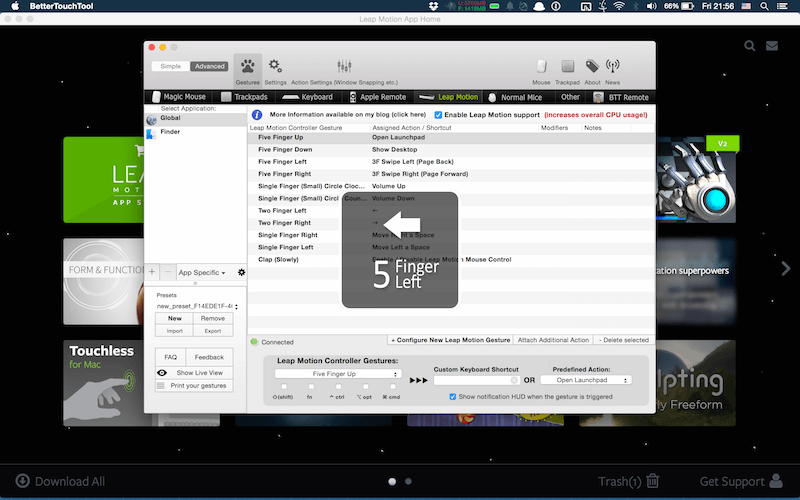The width and height of the screenshot is (800, 500).
Task: Click the Export preset button
Action: 213,331
